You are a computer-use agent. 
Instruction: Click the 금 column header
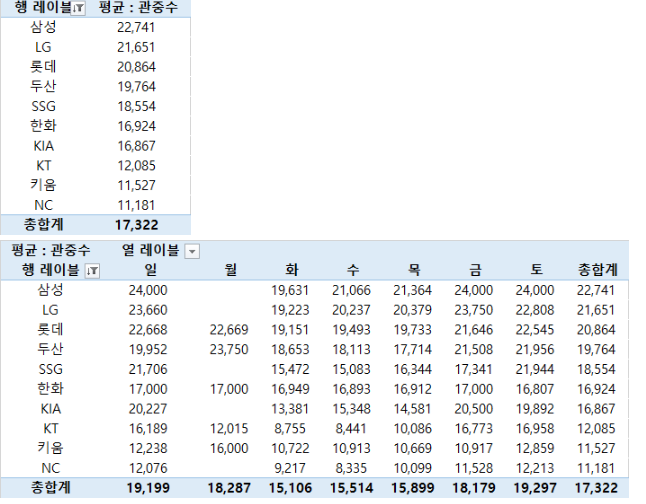475,270
